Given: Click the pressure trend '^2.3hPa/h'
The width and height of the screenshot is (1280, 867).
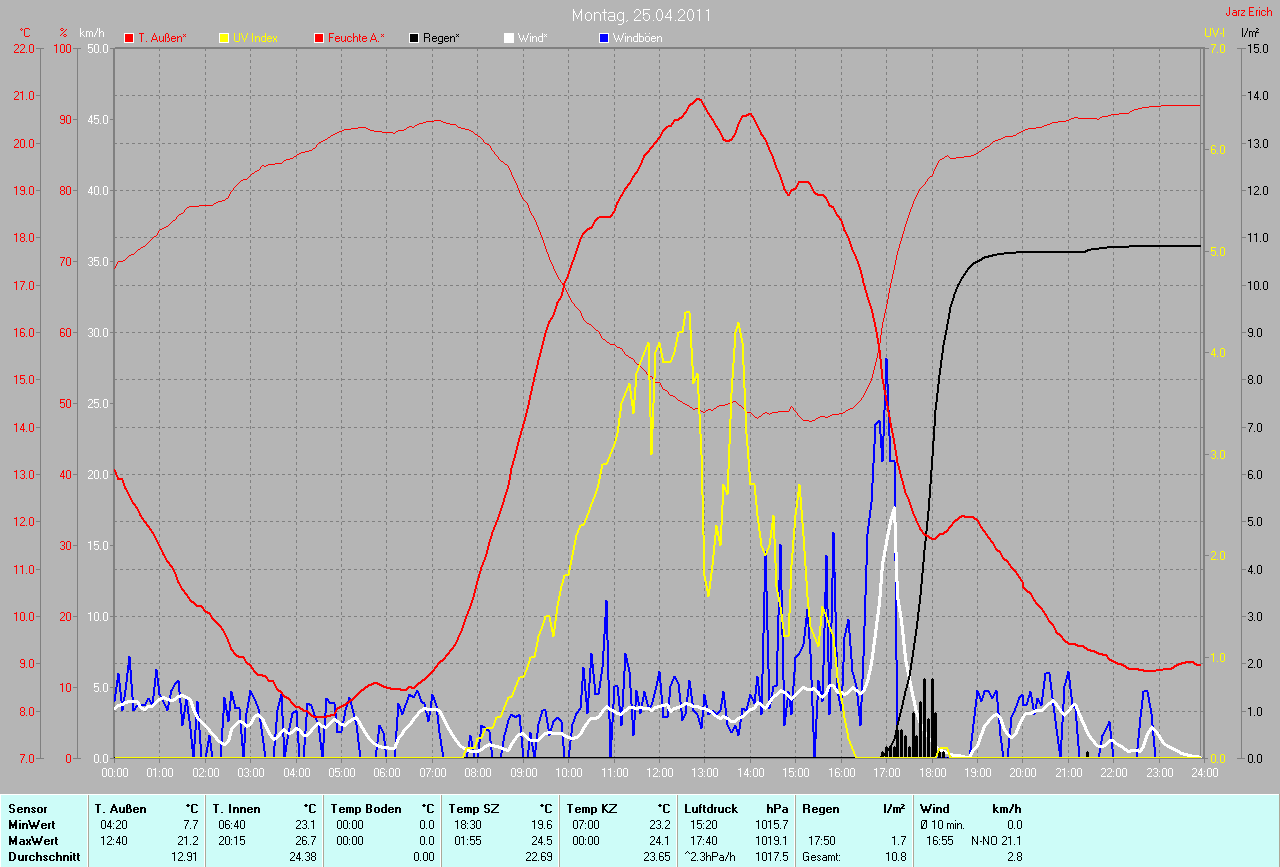Looking at the screenshot, I should point(711,857).
